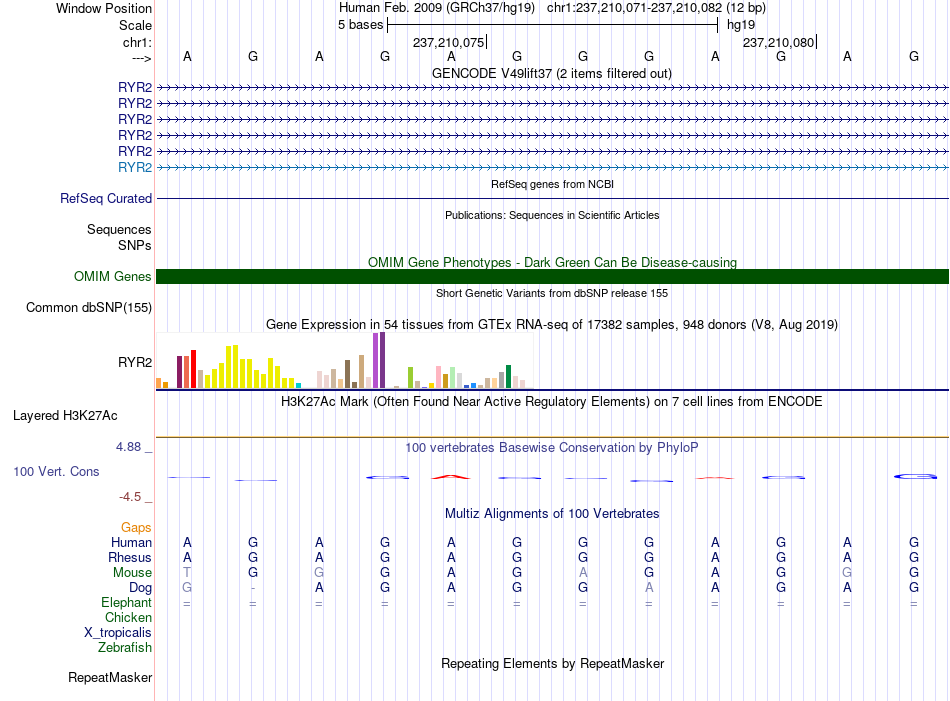Viewport: 950px width, 701px height.
Task: Click the 100 Vert. Cons label
Action: tap(56, 471)
